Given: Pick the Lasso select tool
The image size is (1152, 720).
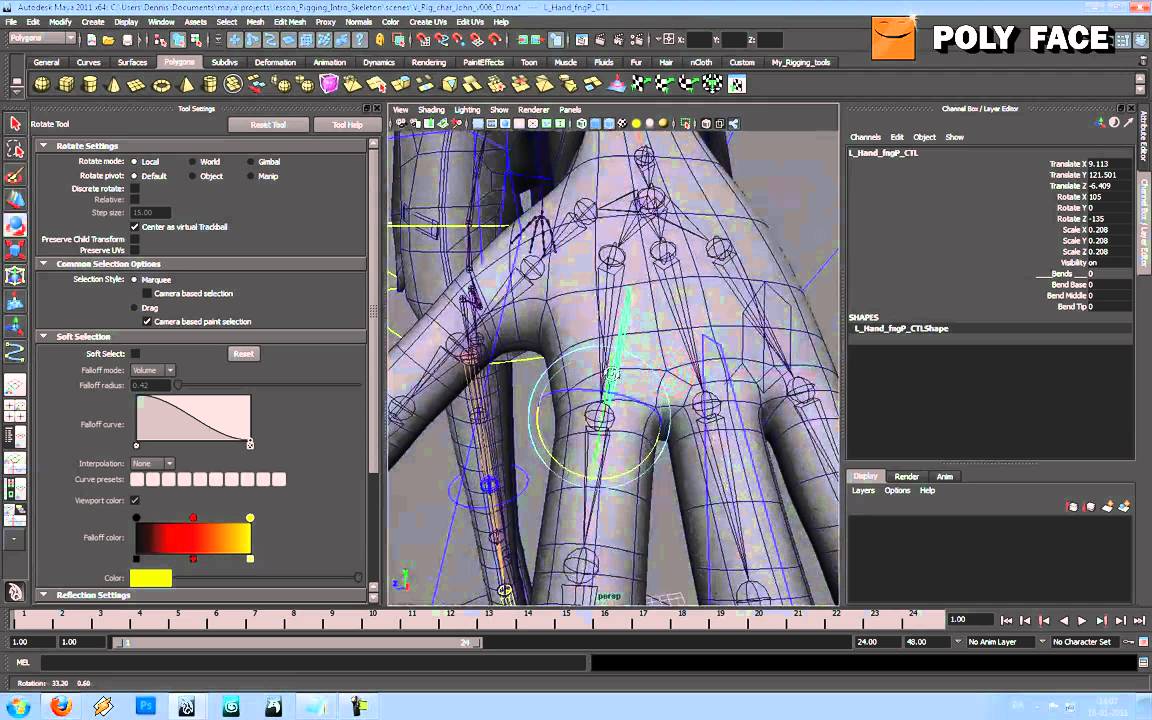Looking at the screenshot, I should 15,149.
